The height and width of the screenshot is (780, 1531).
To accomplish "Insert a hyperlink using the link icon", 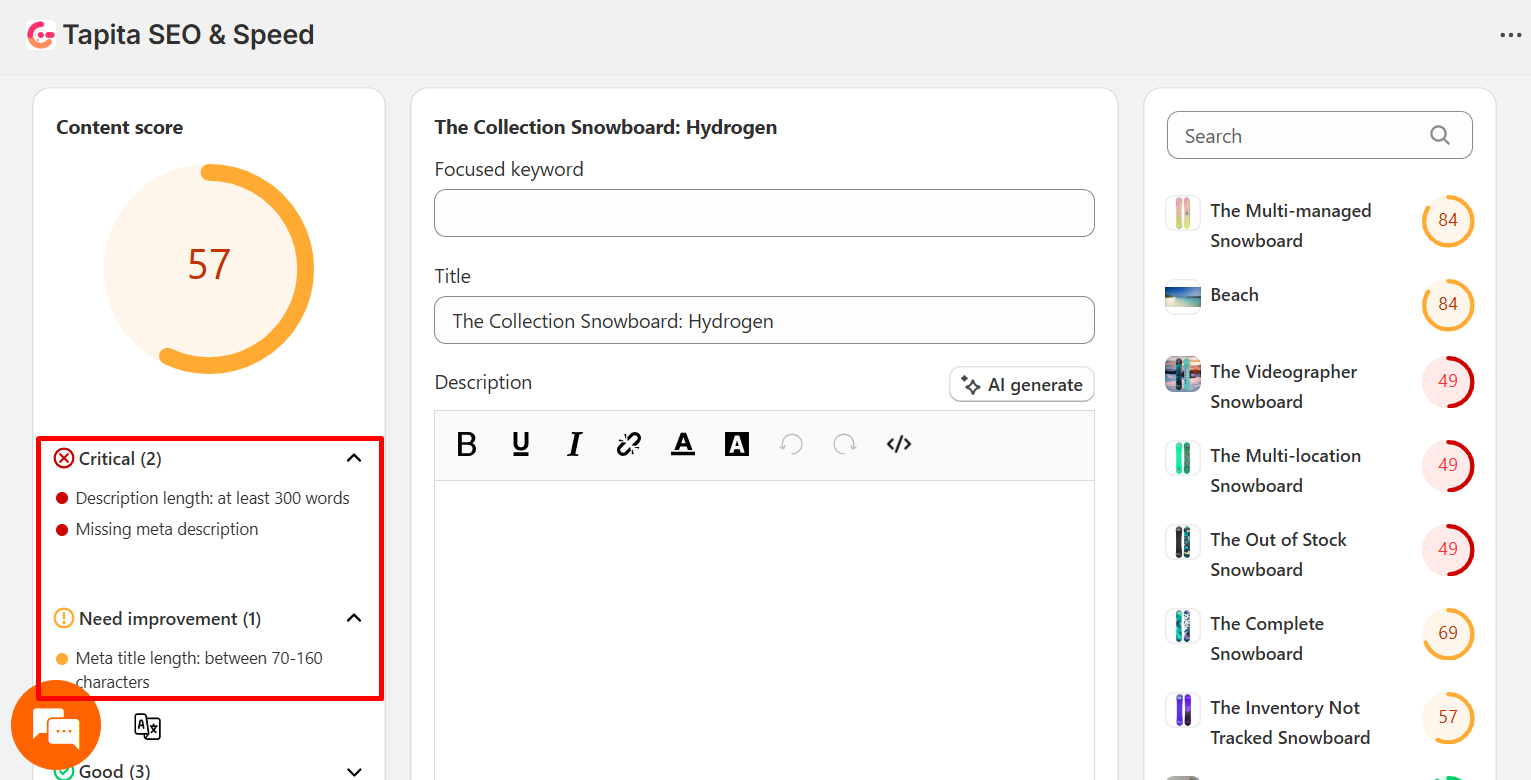I will pyautogui.click(x=628, y=444).
